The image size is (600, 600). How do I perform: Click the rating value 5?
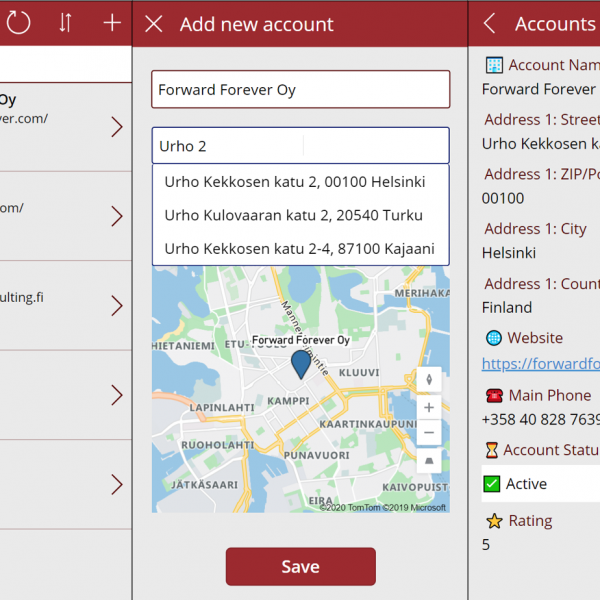tap(486, 545)
